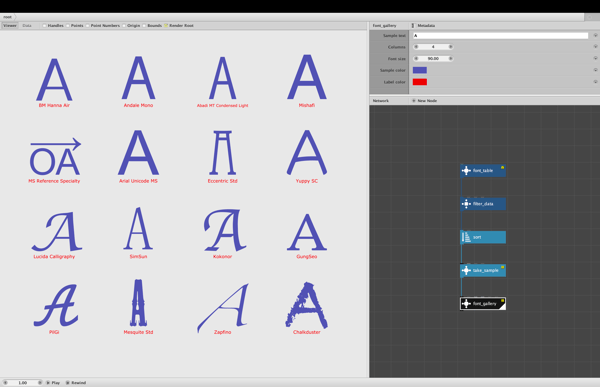Enable the Points checkbox

point(68,26)
